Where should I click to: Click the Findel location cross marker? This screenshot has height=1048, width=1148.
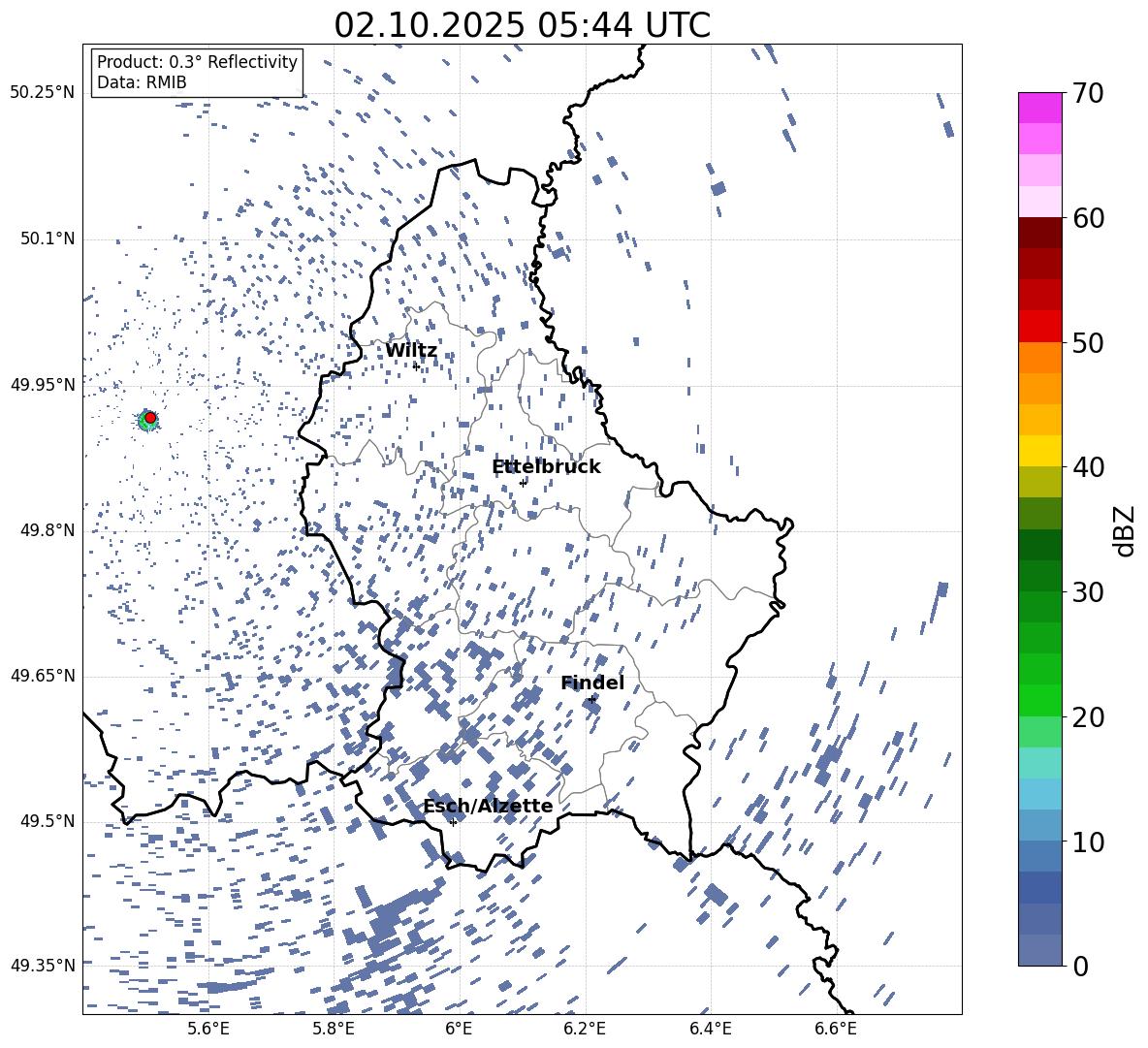(592, 700)
